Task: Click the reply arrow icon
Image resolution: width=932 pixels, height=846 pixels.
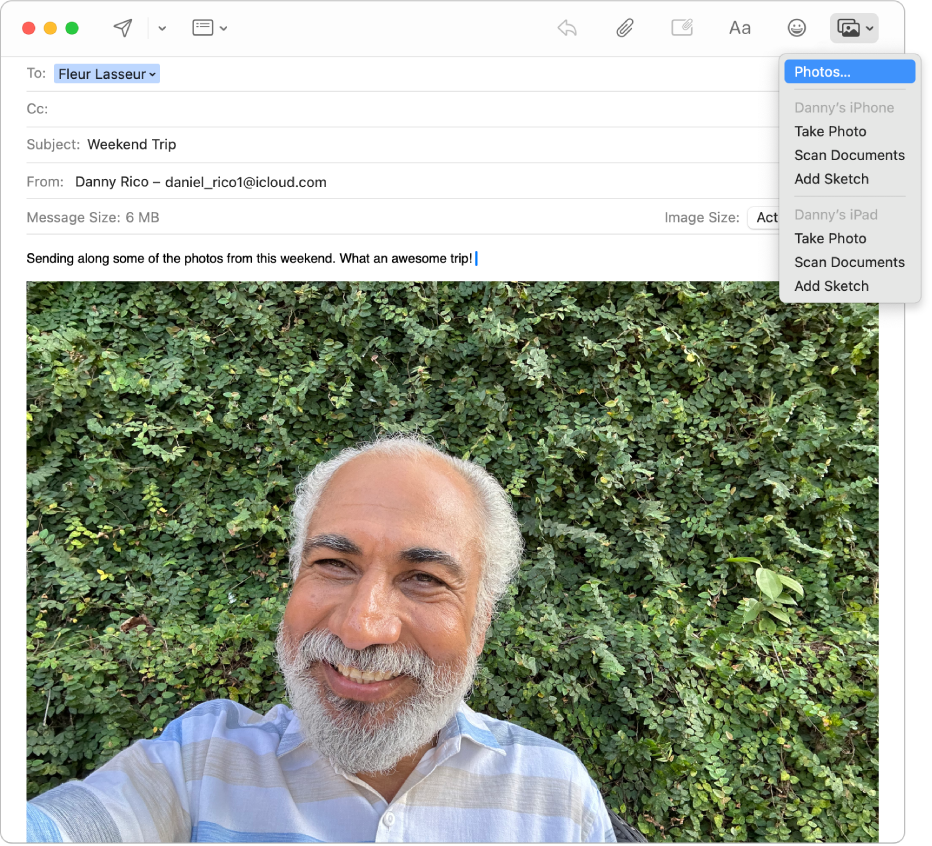Action: (566, 29)
